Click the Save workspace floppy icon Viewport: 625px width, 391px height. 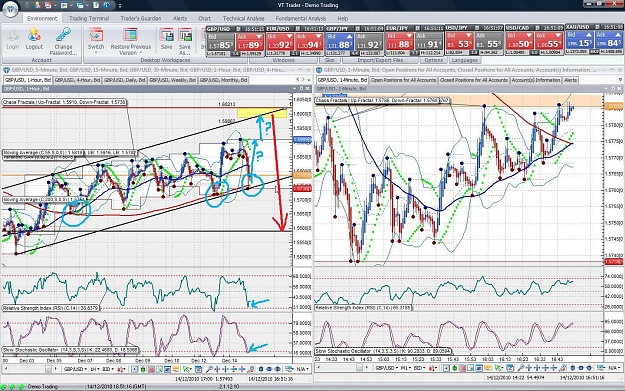167,35
